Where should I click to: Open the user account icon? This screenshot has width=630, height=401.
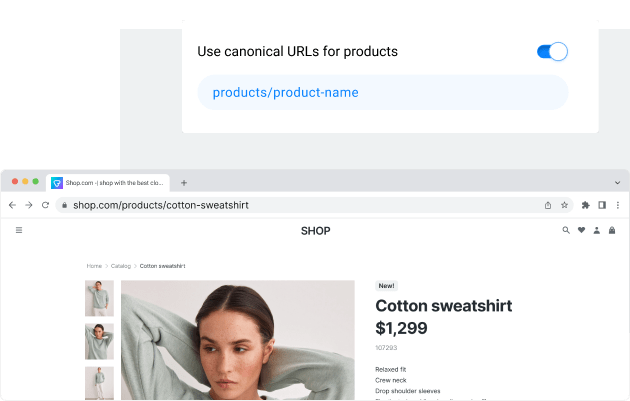click(x=597, y=230)
